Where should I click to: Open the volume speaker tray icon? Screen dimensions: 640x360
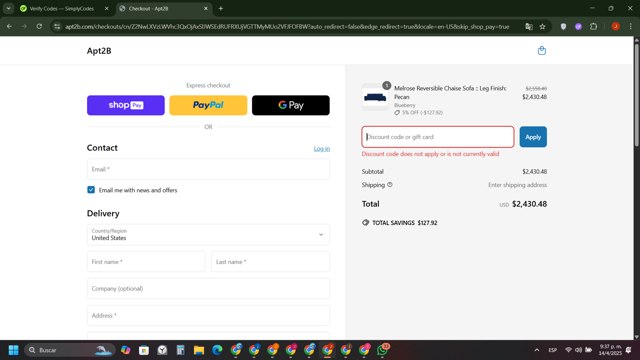[578, 350]
